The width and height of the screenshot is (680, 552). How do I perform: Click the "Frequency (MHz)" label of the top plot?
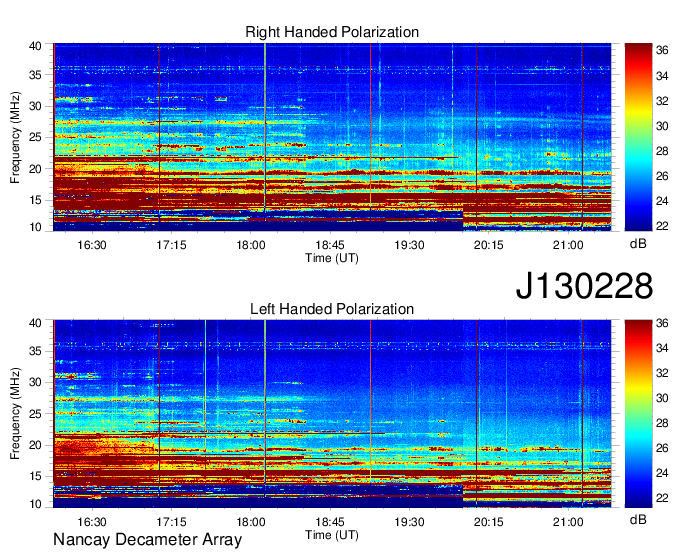click(x=15, y=137)
